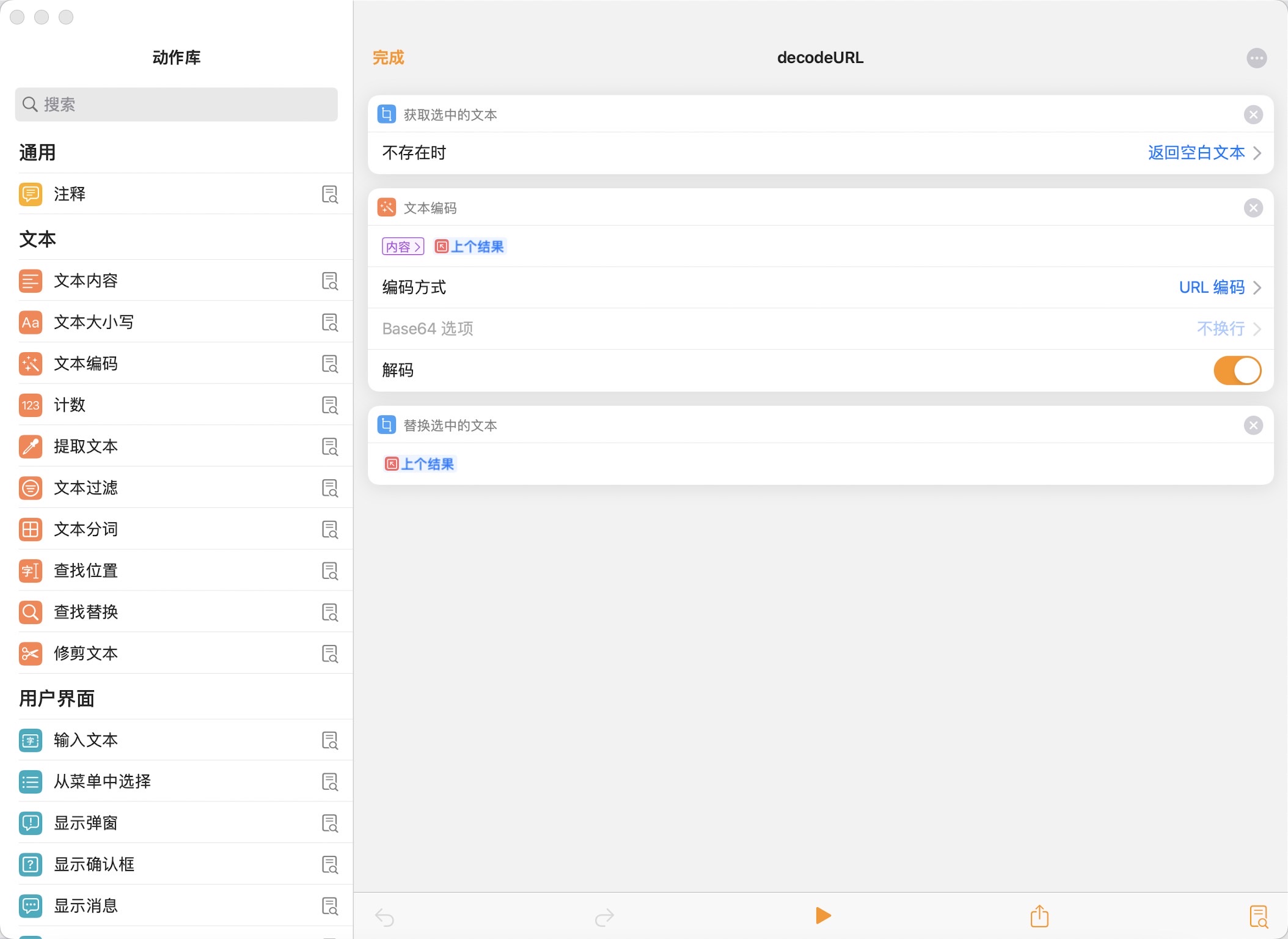Click the 提取文本 eyedropper icon

click(x=31, y=446)
